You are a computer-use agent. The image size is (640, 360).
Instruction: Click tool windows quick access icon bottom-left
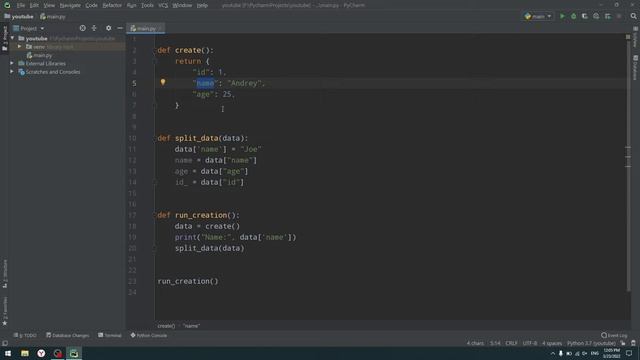click(x=5, y=343)
